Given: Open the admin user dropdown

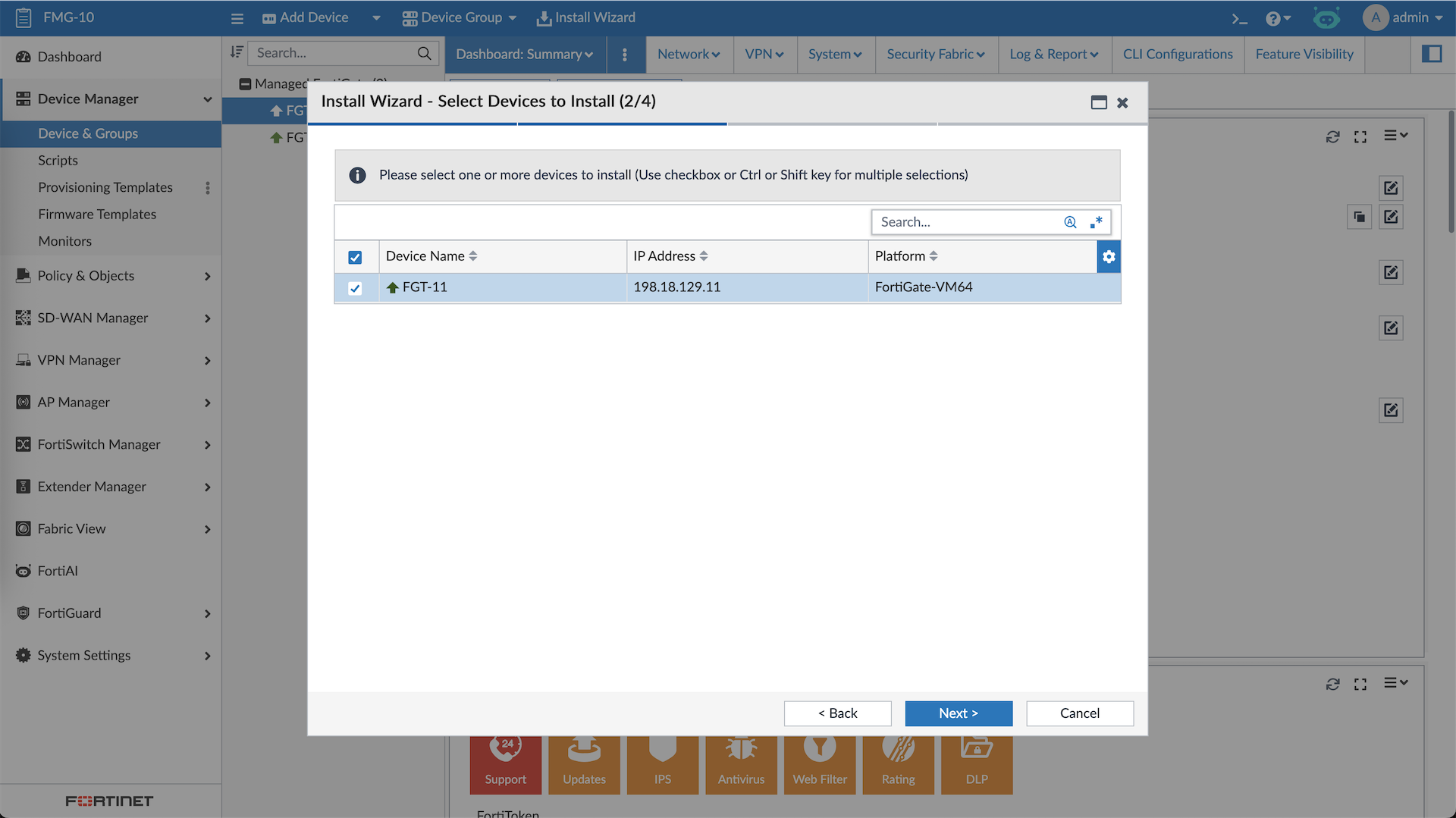Looking at the screenshot, I should click(x=1403, y=17).
